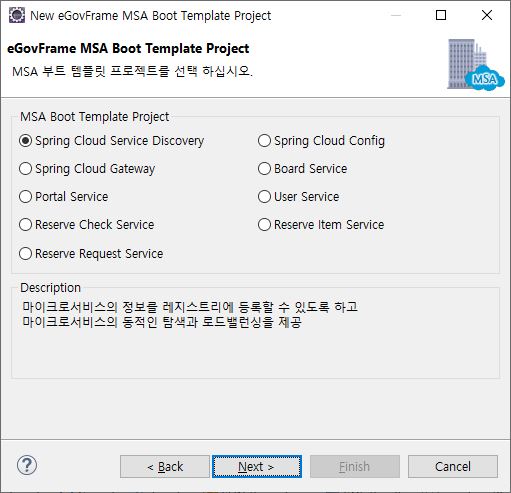
Task: Click the MSA building banner icon
Action: [475, 65]
